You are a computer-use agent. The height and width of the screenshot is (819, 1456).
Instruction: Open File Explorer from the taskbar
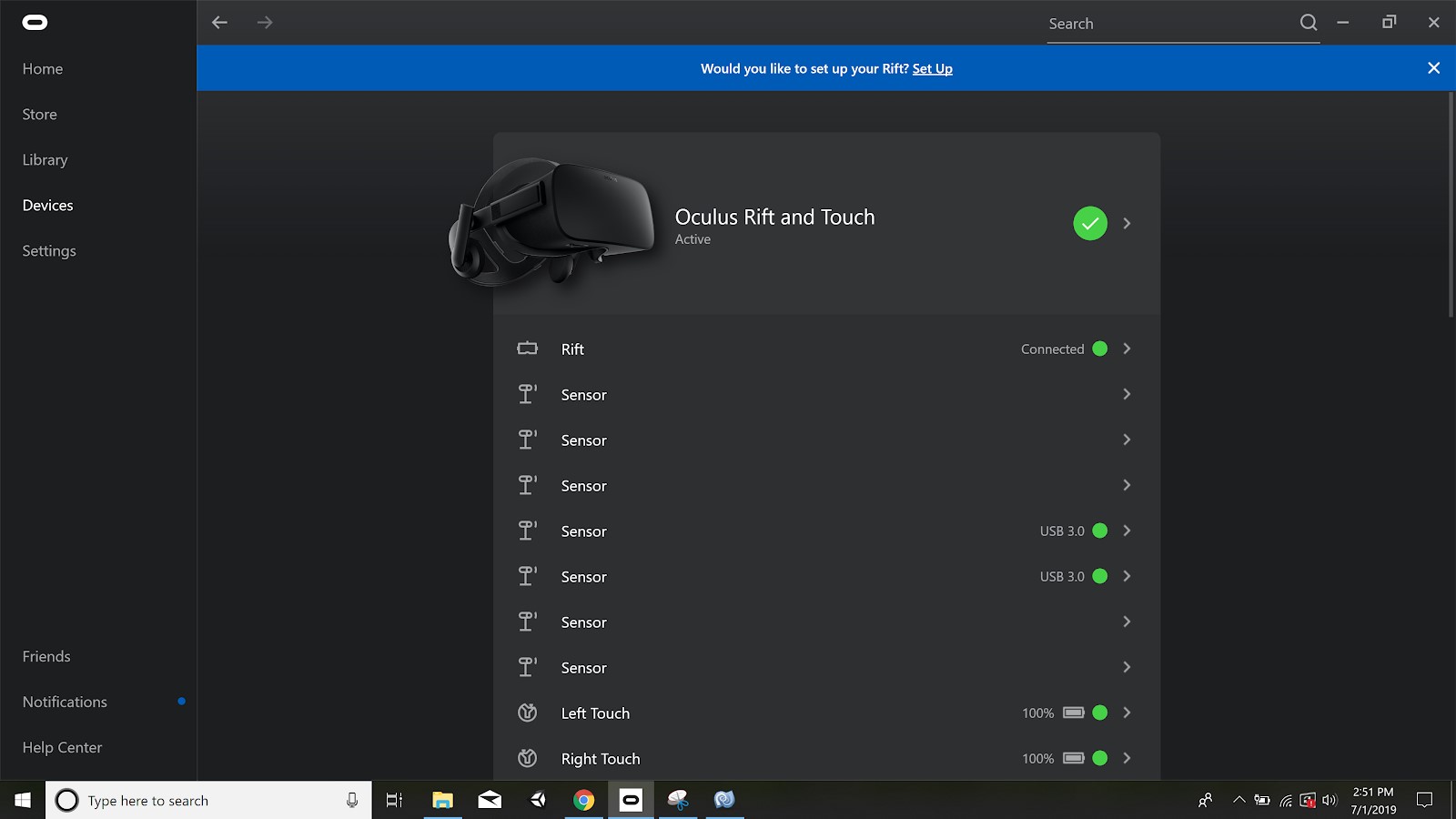(442, 800)
